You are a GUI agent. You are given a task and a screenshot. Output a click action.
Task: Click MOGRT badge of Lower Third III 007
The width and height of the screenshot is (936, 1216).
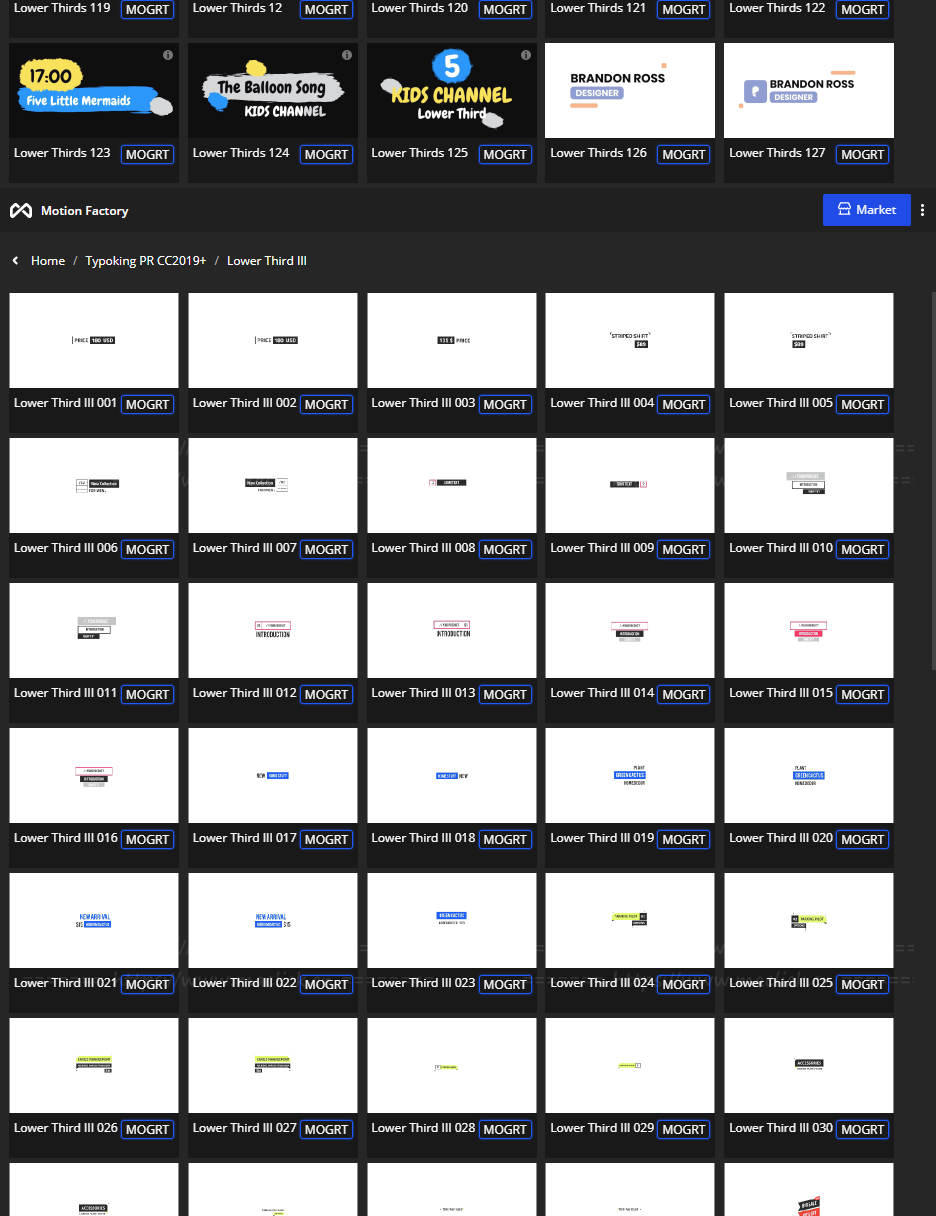point(326,549)
